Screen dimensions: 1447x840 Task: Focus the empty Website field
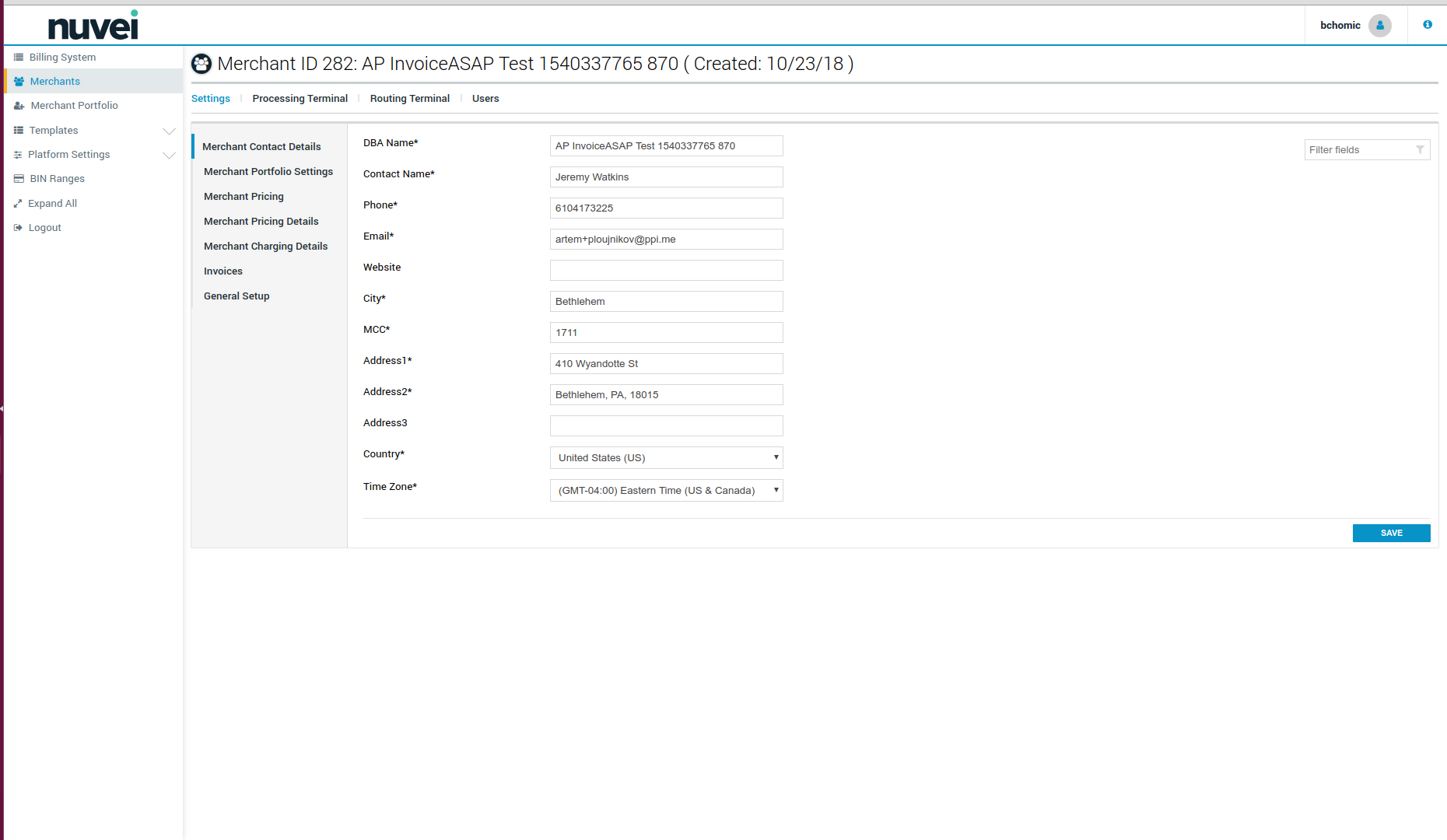tap(667, 271)
